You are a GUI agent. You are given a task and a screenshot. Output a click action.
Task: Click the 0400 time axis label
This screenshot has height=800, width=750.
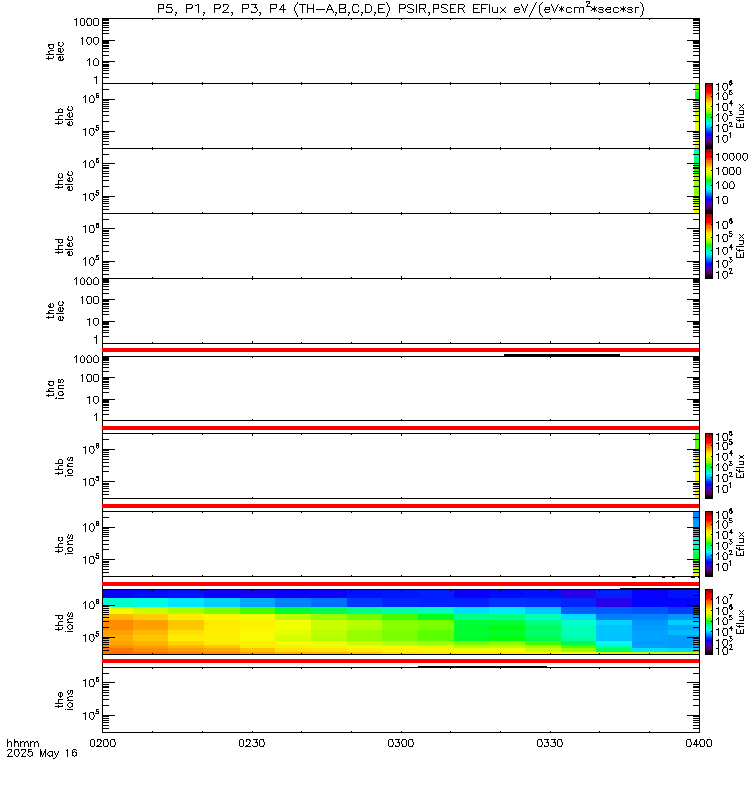point(698,743)
